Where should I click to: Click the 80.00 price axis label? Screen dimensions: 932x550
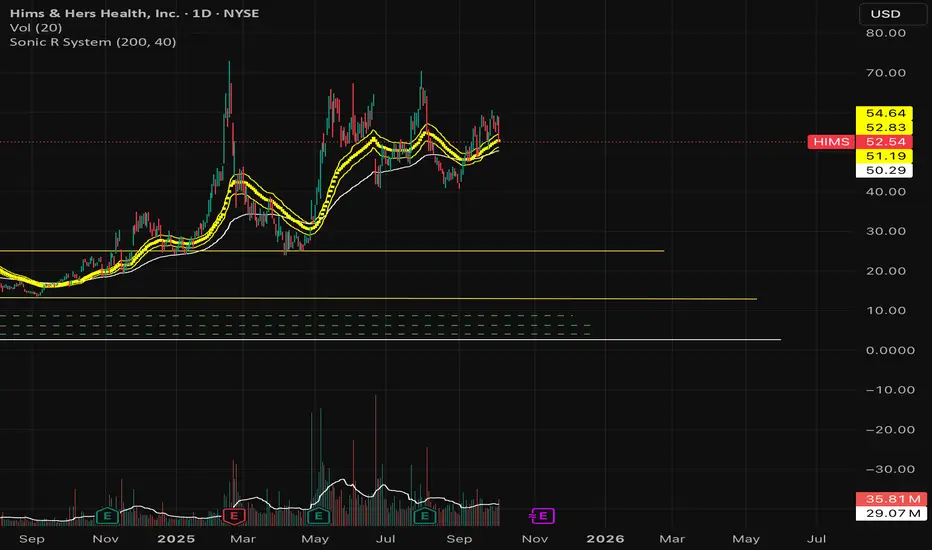[886, 33]
